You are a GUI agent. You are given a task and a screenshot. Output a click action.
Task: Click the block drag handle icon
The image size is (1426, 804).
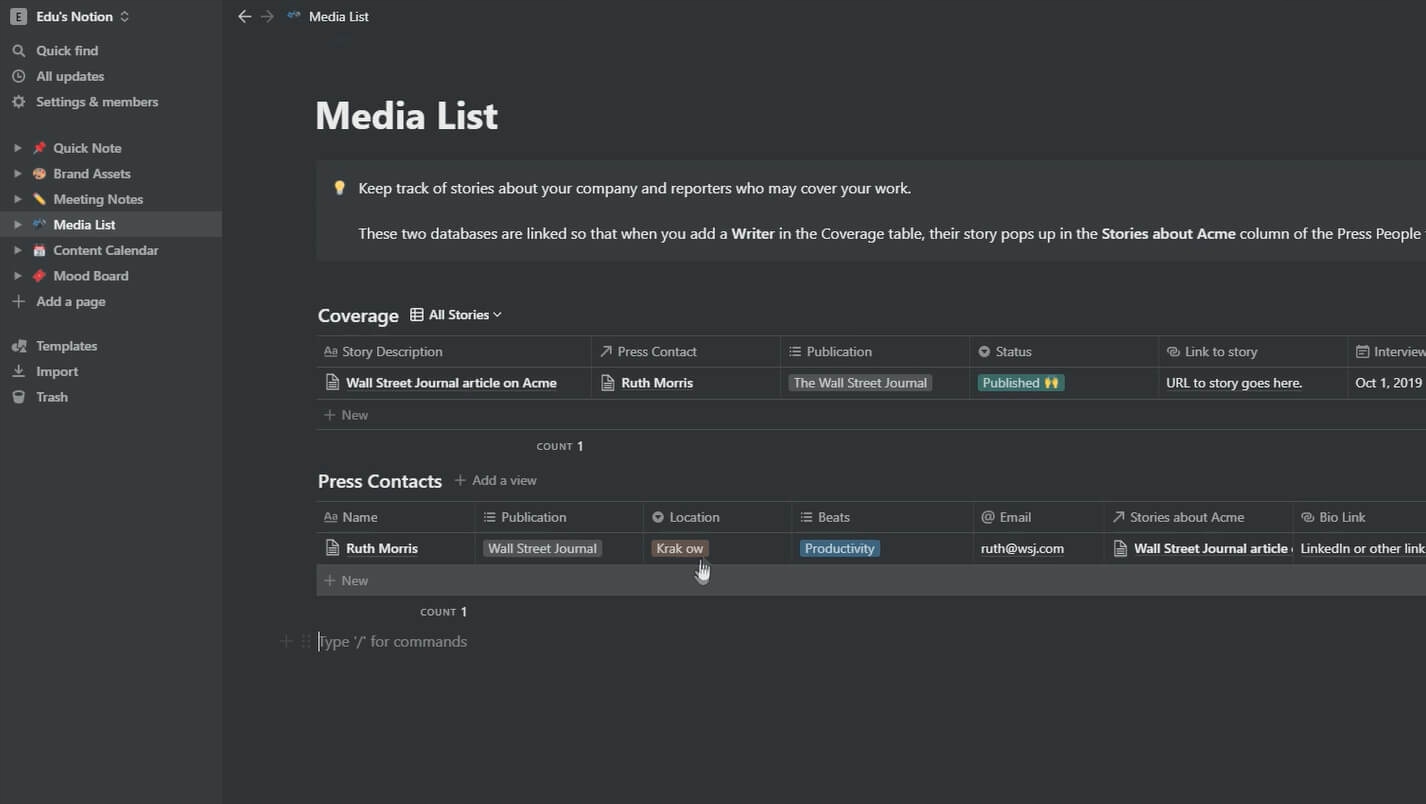(306, 642)
